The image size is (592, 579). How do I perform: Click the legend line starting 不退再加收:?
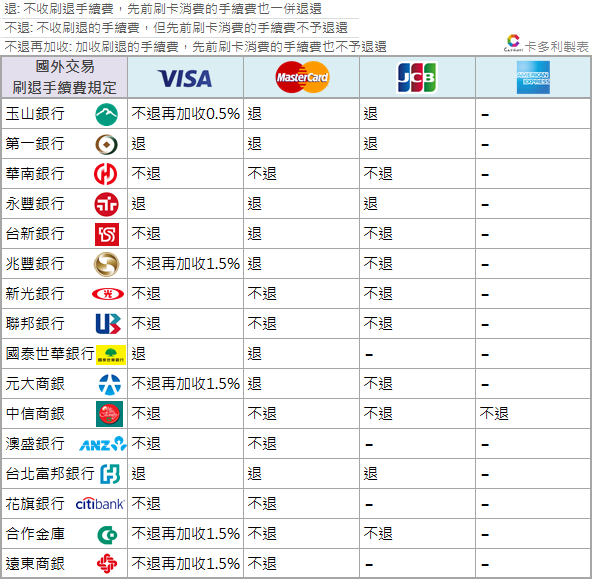pyautogui.click(x=196, y=47)
